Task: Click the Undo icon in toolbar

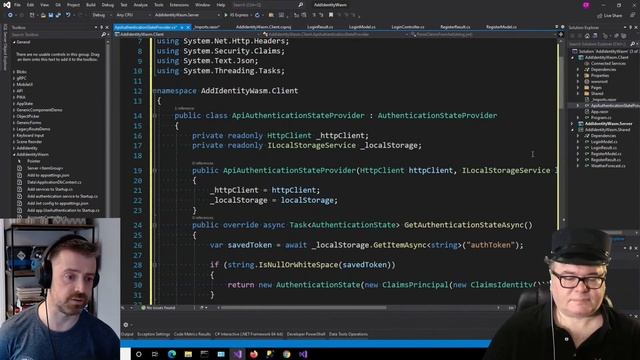Action: (x=68, y=15)
